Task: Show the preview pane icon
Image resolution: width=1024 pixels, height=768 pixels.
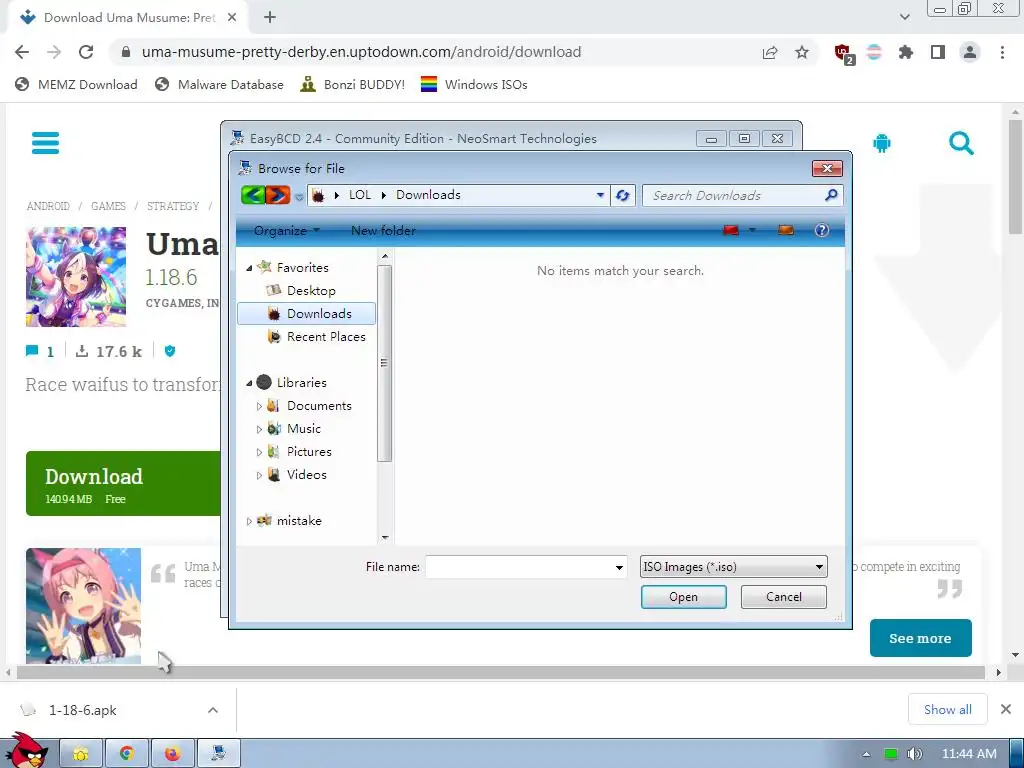Action: [x=786, y=230]
